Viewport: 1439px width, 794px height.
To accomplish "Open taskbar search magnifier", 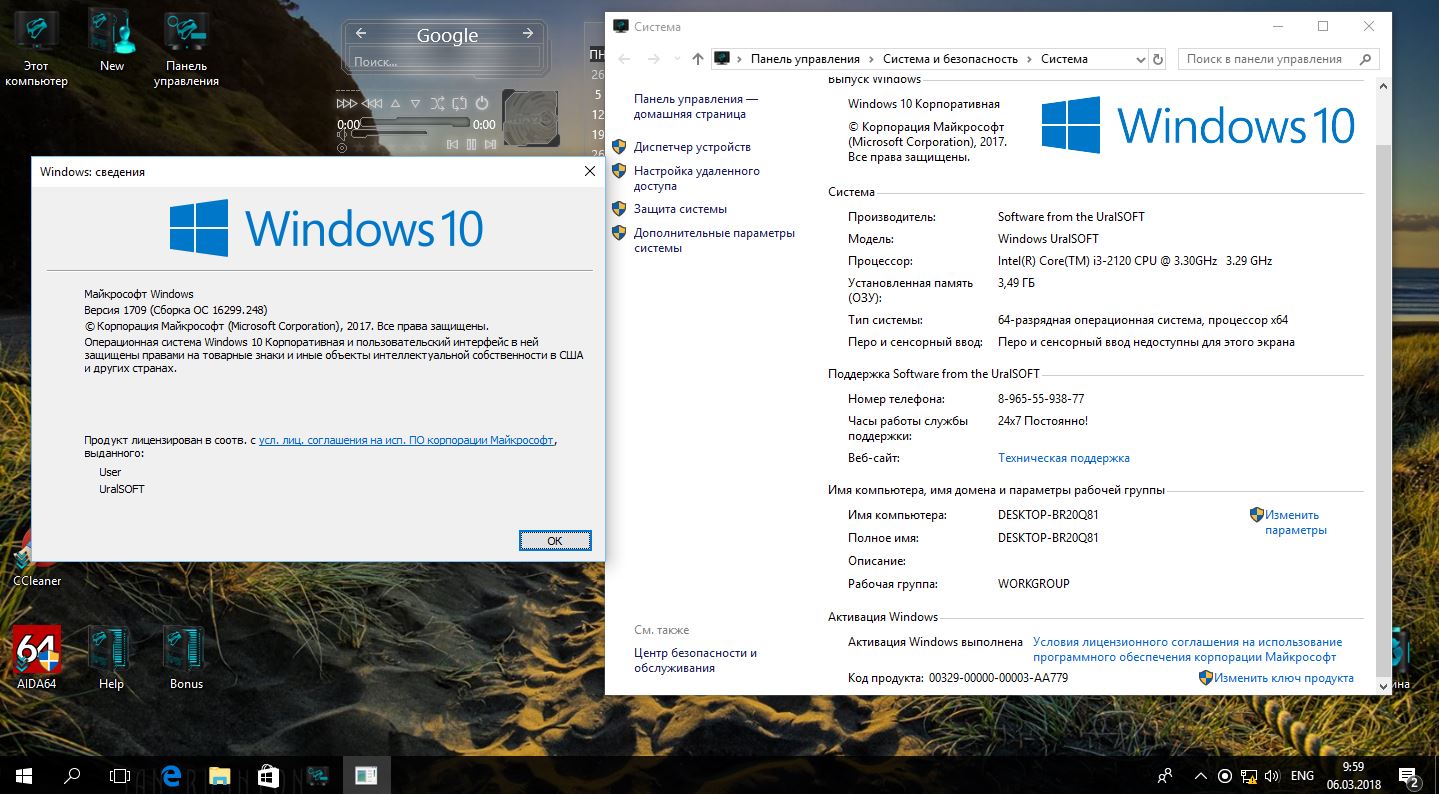I will tap(72, 775).
